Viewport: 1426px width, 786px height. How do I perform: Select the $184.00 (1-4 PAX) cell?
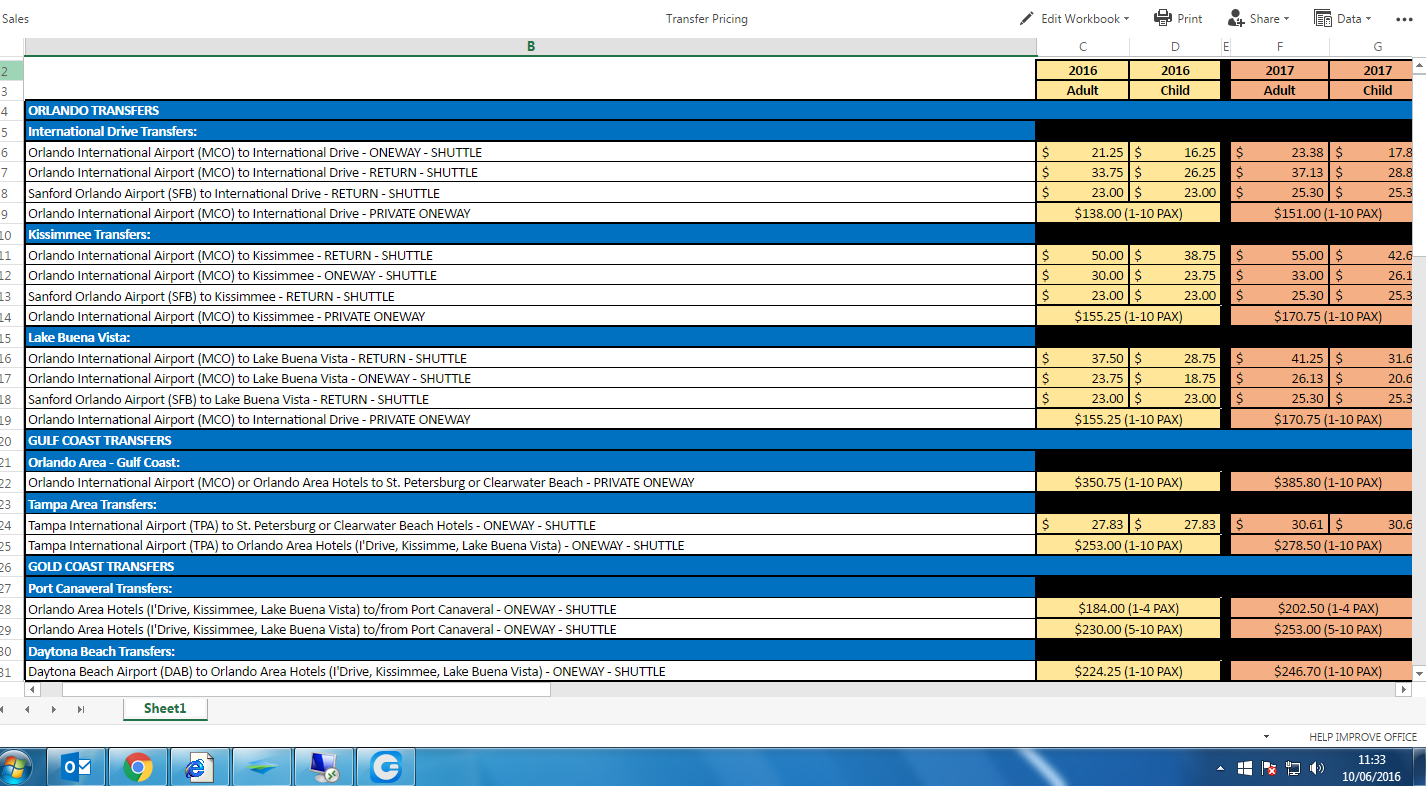[1129, 609]
